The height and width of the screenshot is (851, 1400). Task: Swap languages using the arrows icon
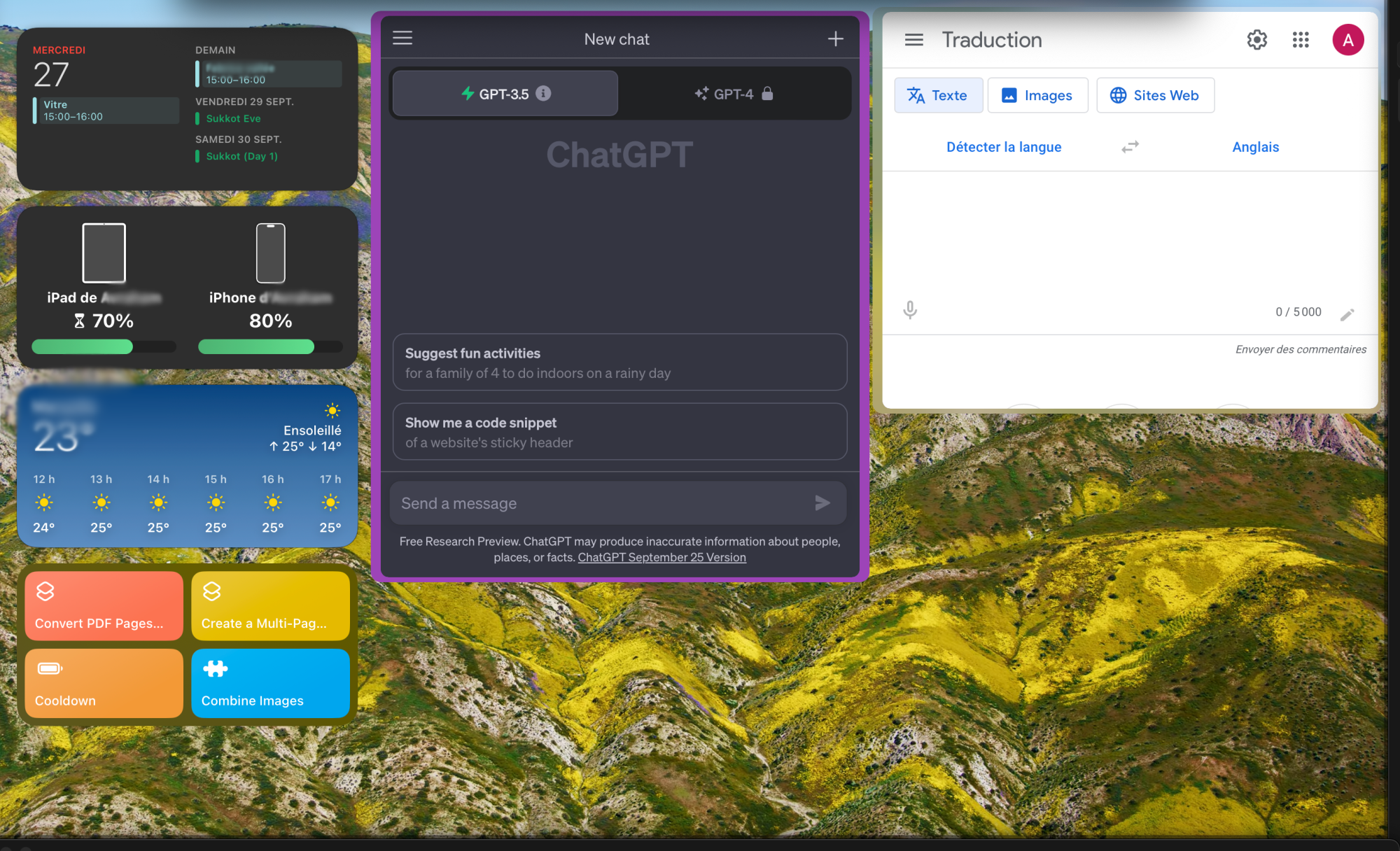tap(1130, 147)
